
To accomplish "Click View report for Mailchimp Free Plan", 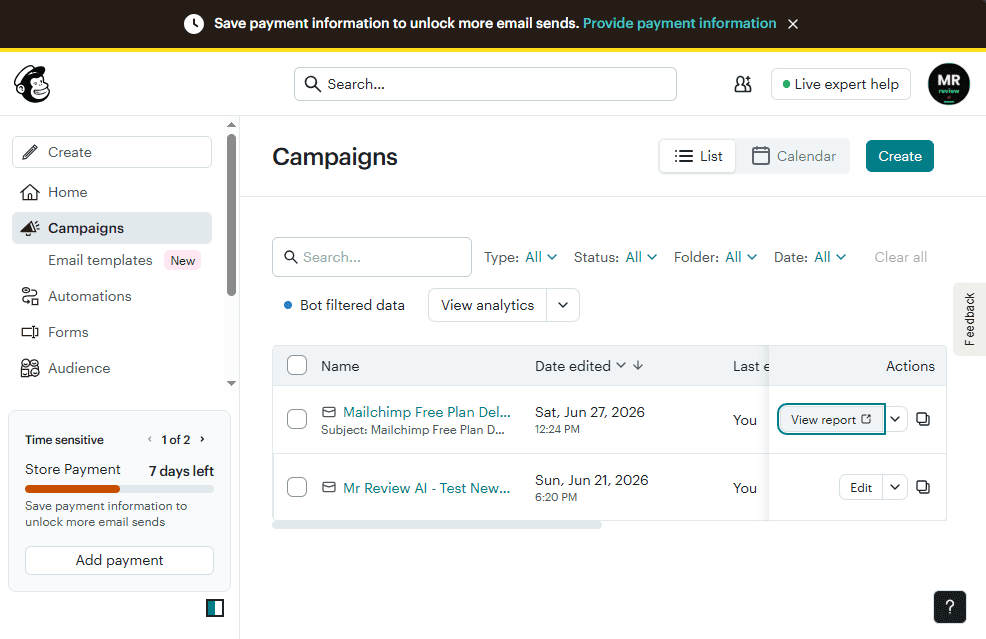I will point(831,419).
